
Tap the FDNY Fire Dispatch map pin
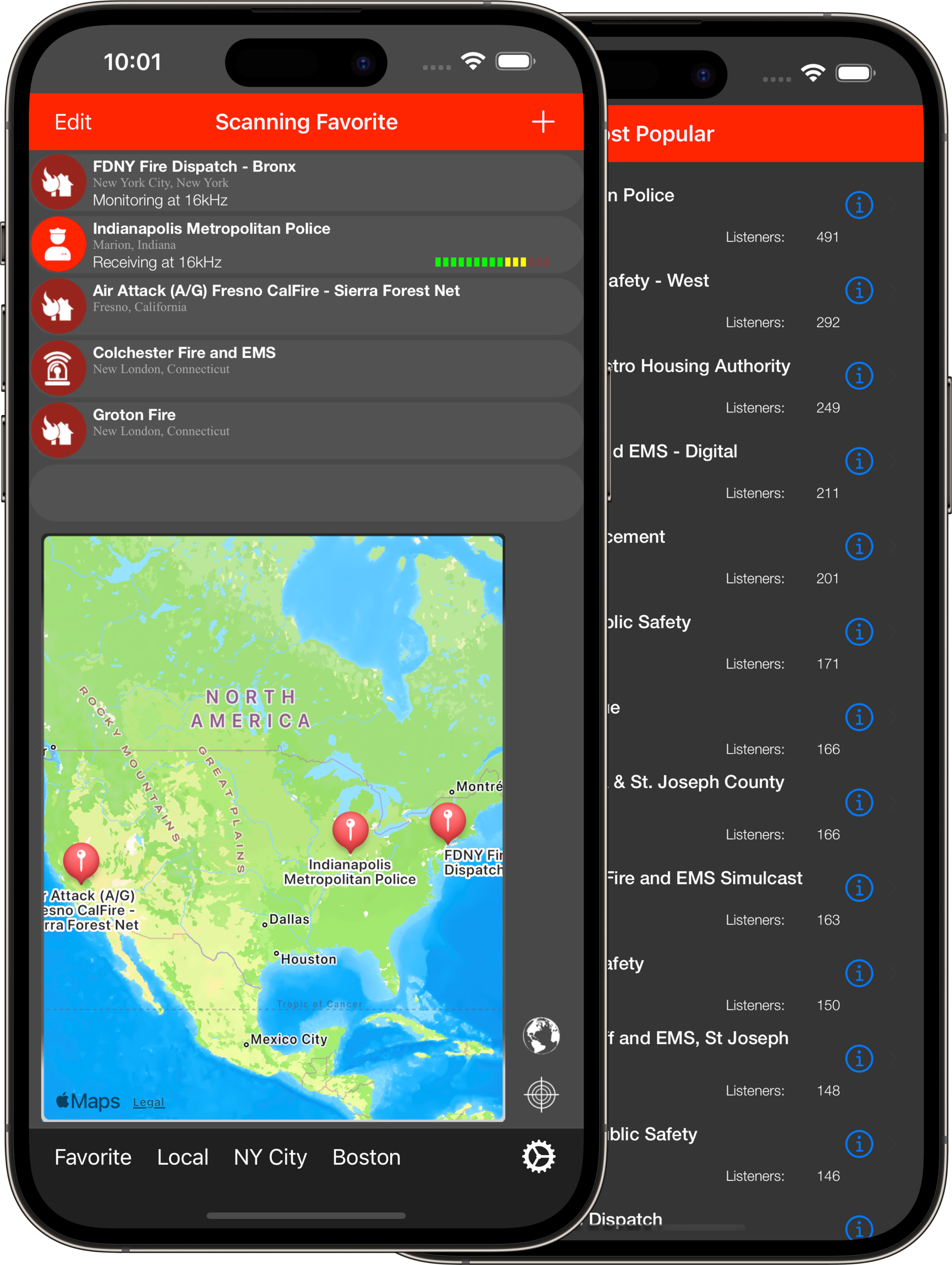pos(448,822)
